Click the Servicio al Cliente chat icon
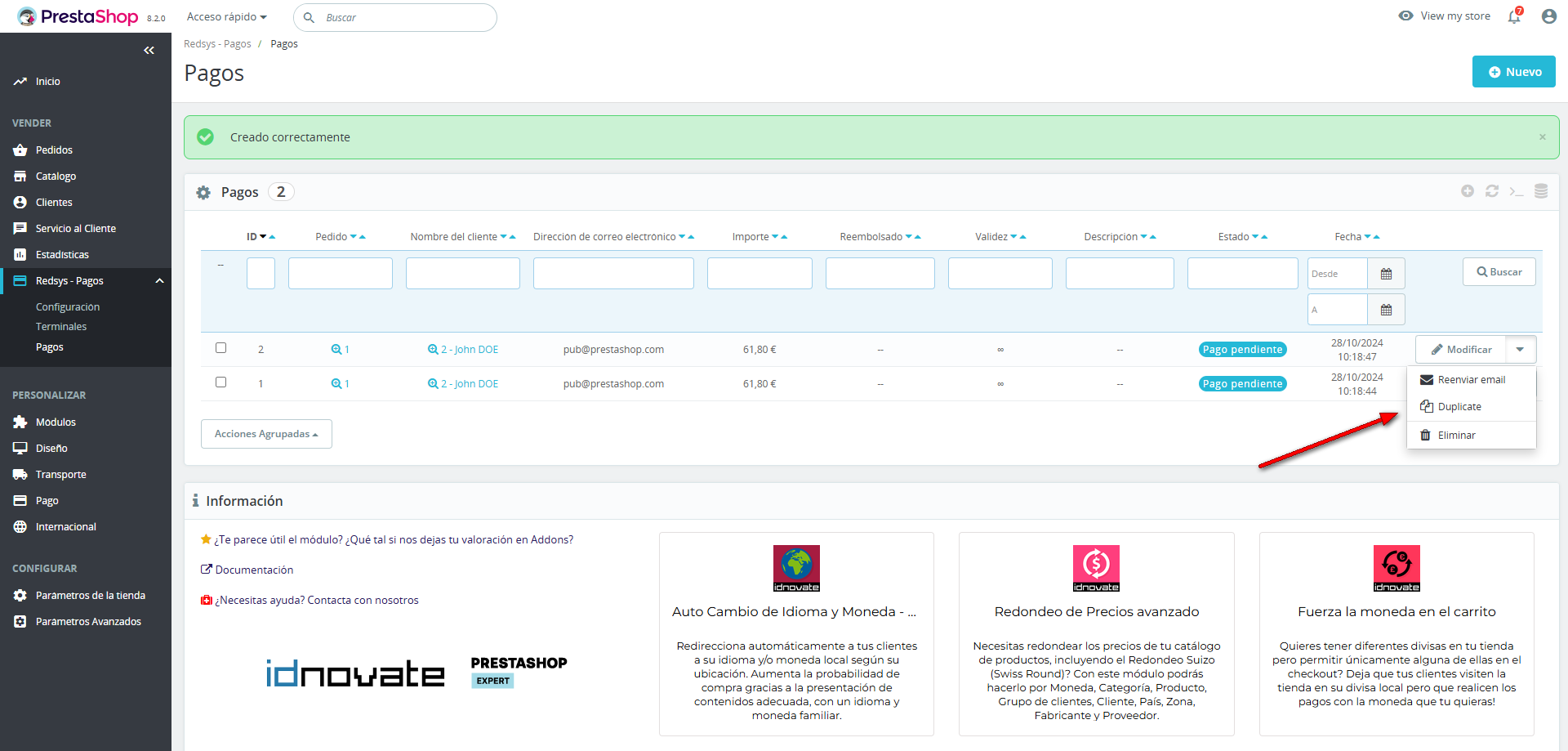The width and height of the screenshot is (1568, 751). click(x=20, y=229)
